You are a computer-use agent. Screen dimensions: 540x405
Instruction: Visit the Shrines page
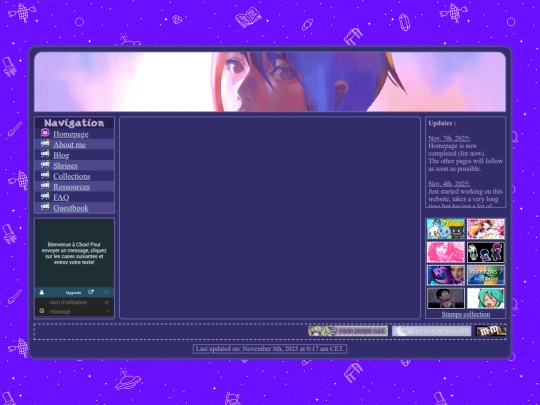click(x=65, y=166)
